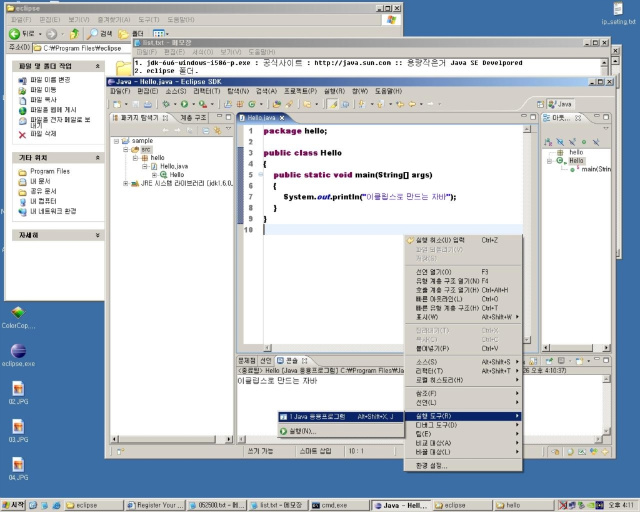Toggle Hide Fields in Outline view
Image resolution: width=640 pixels, height=512 pixels.
pyautogui.click(x=560, y=142)
